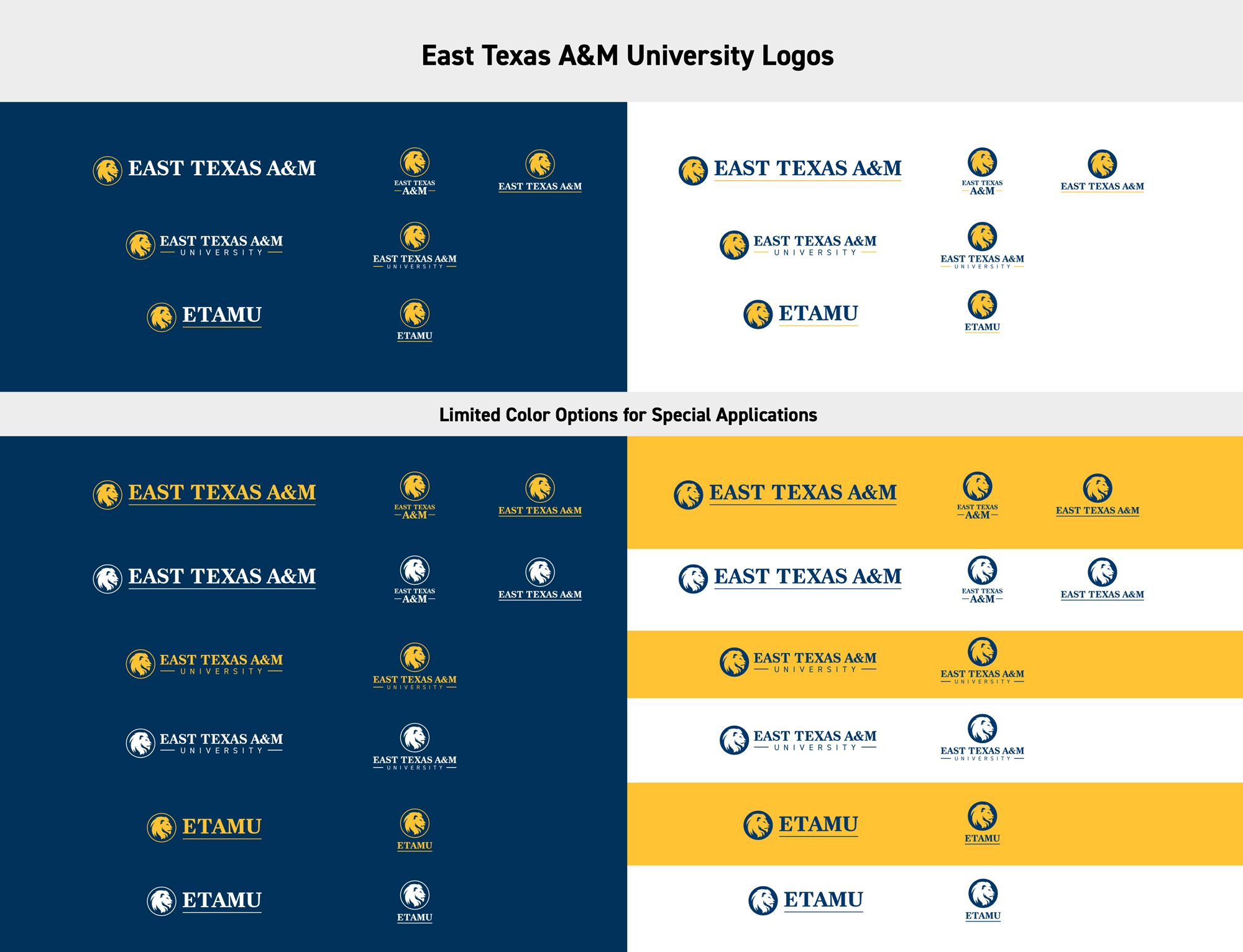Viewport: 1243px width, 952px height.
Task: Click white lion above two-line "EAST TEXAS A&M" stack
Action: click(415, 570)
